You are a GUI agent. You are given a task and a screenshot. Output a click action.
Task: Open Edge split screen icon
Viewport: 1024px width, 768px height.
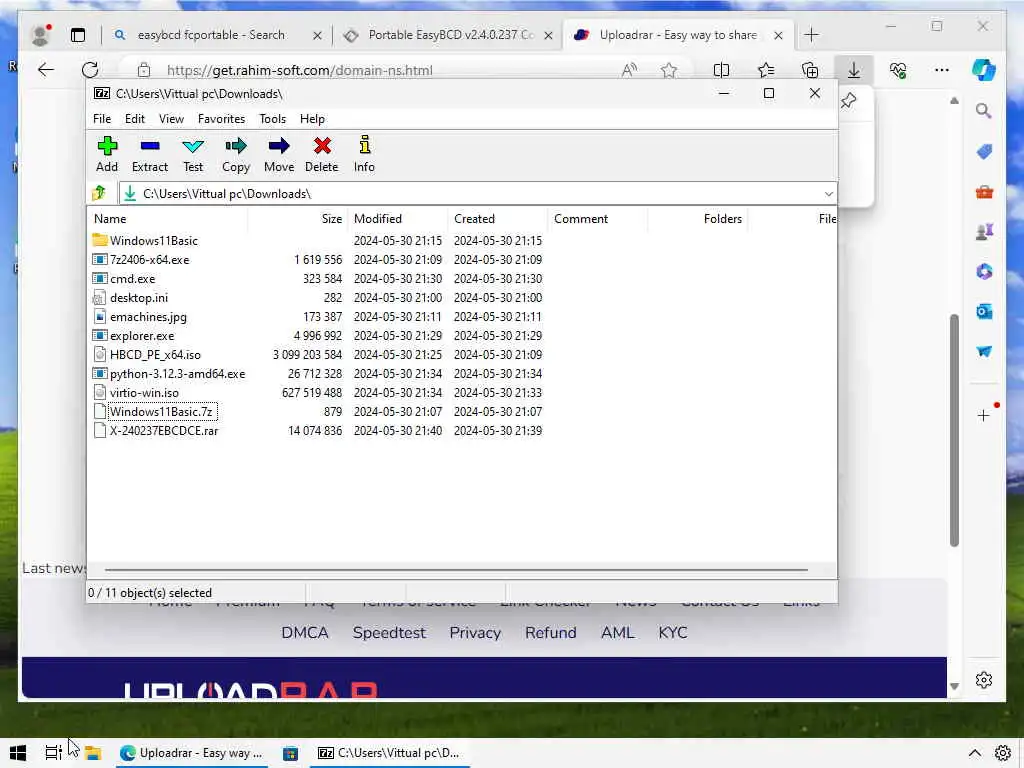[721, 71]
